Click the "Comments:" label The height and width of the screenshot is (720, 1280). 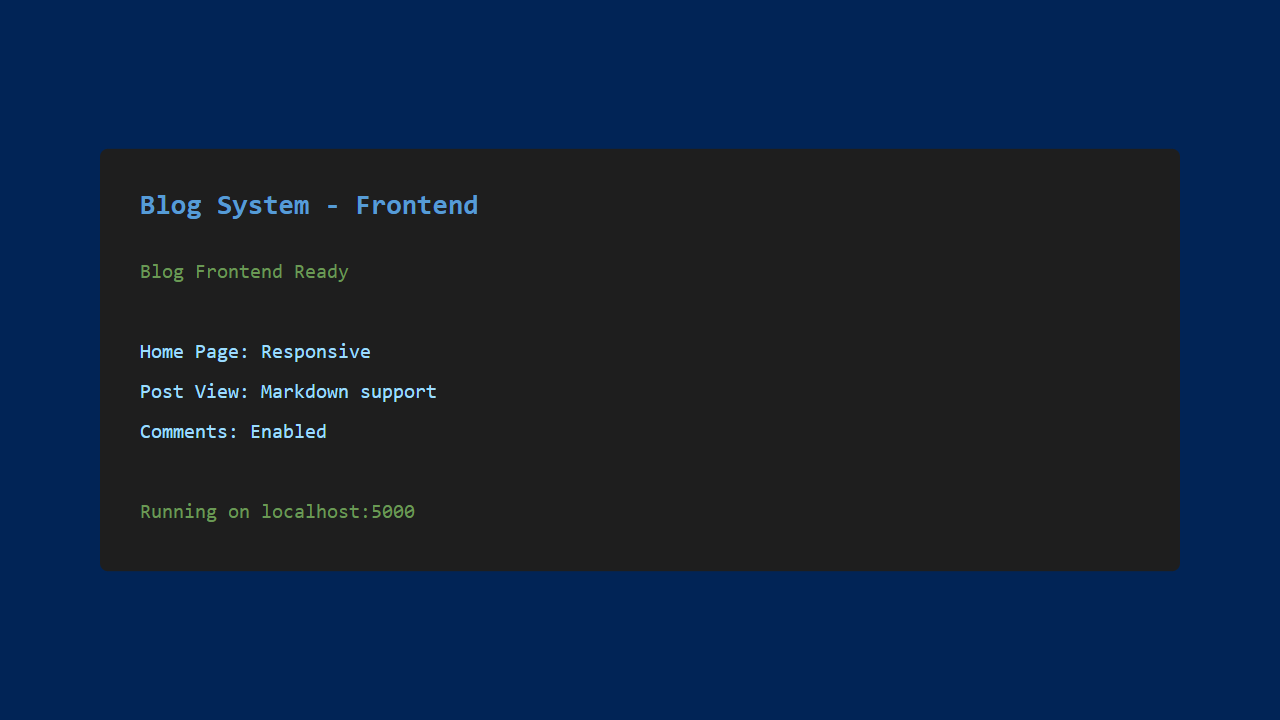[189, 432]
